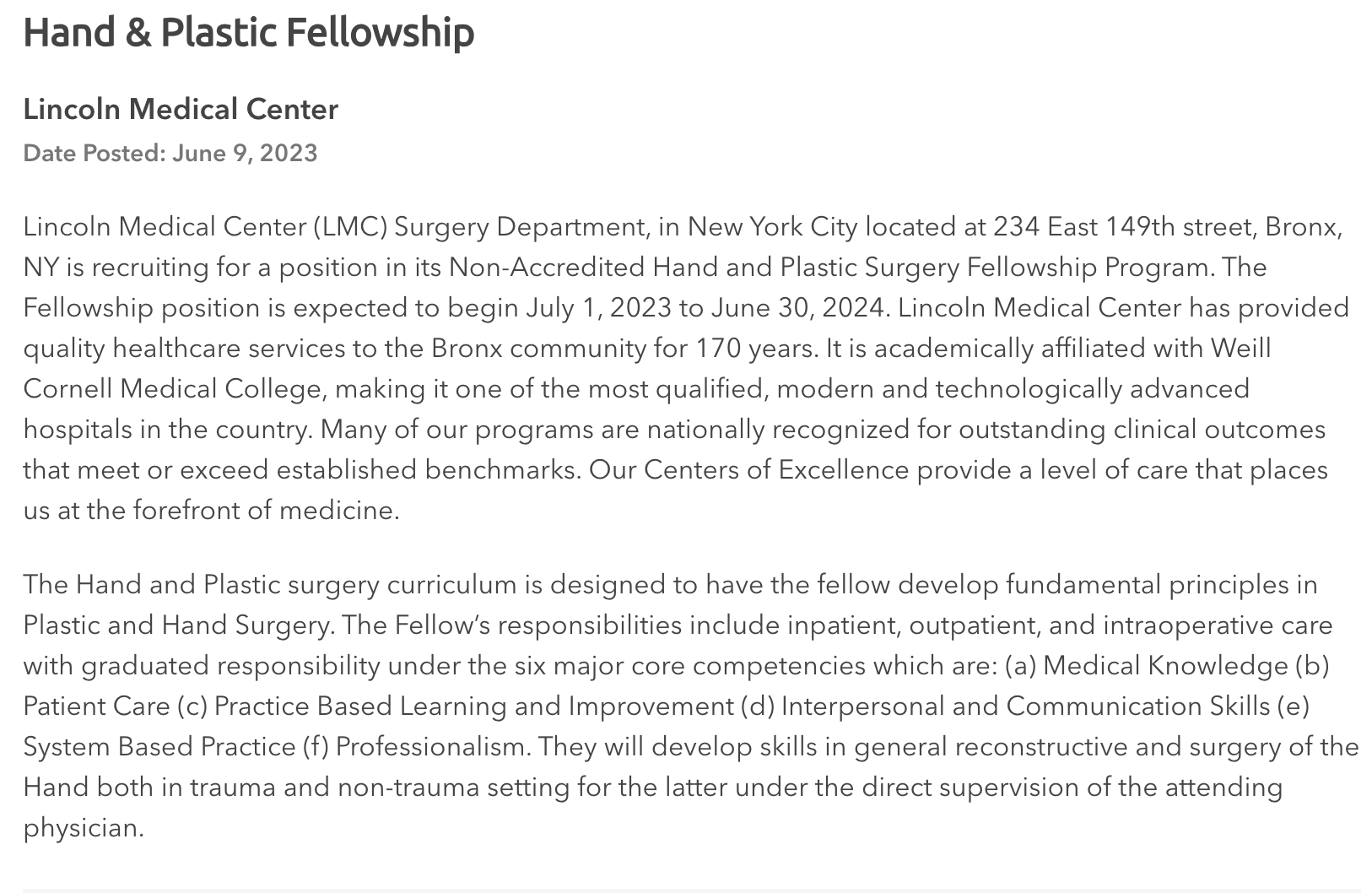Click Interpersonal and Communication Skills text
This screenshot has height=893, width=1372.
click(x=1025, y=706)
